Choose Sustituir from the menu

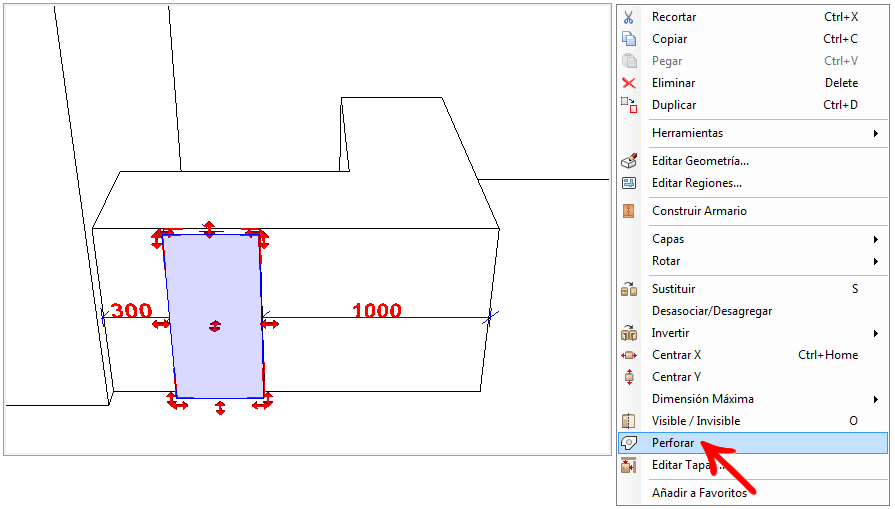(753, 289)
